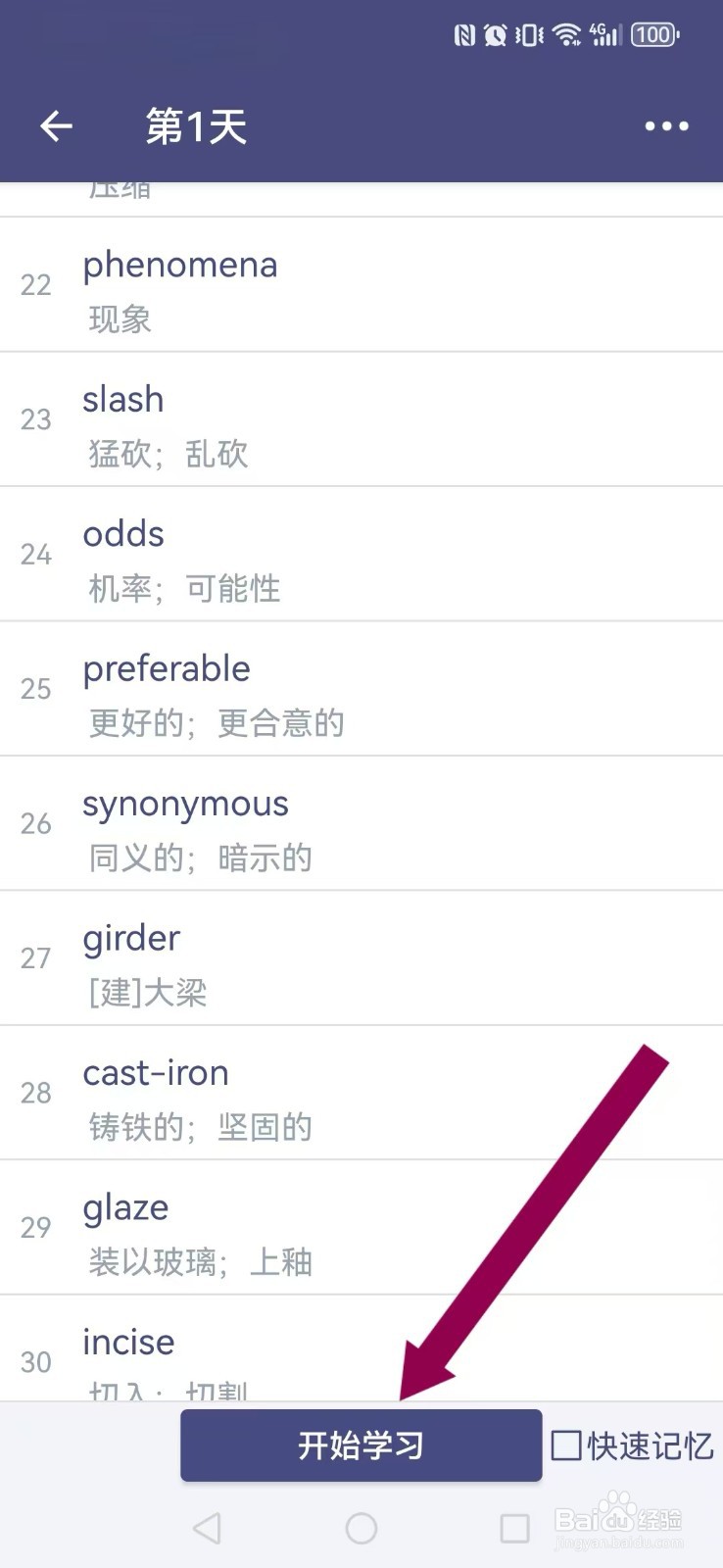Enable the 快速记忆 checkbox
Viewport: 723px width, 1568px height.
pyautogui.click(x=566, y=1445)
